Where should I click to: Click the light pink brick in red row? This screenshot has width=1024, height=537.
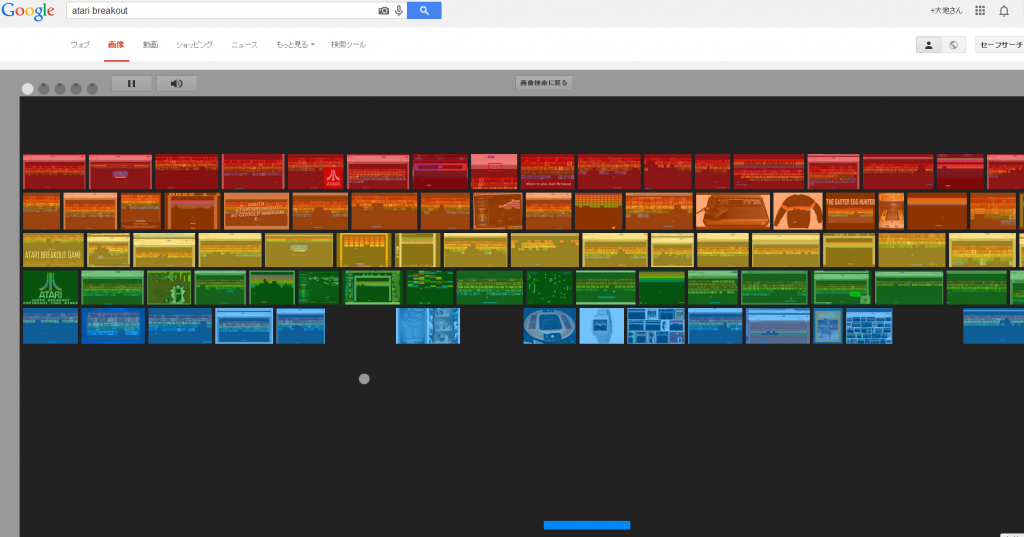494,172
